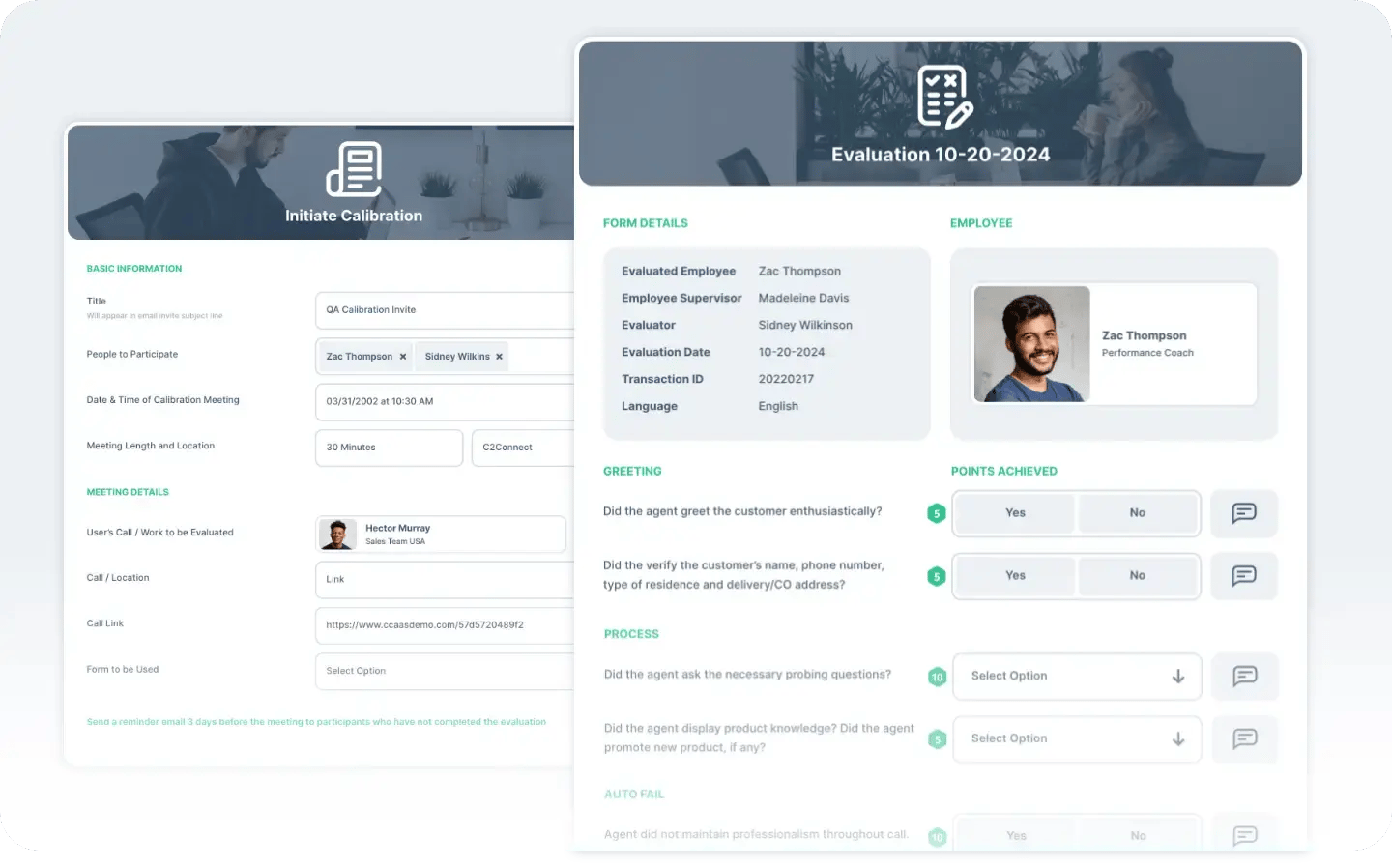
Task: Select No for professionalism auto fail
Action: [x=1139, y=836]
